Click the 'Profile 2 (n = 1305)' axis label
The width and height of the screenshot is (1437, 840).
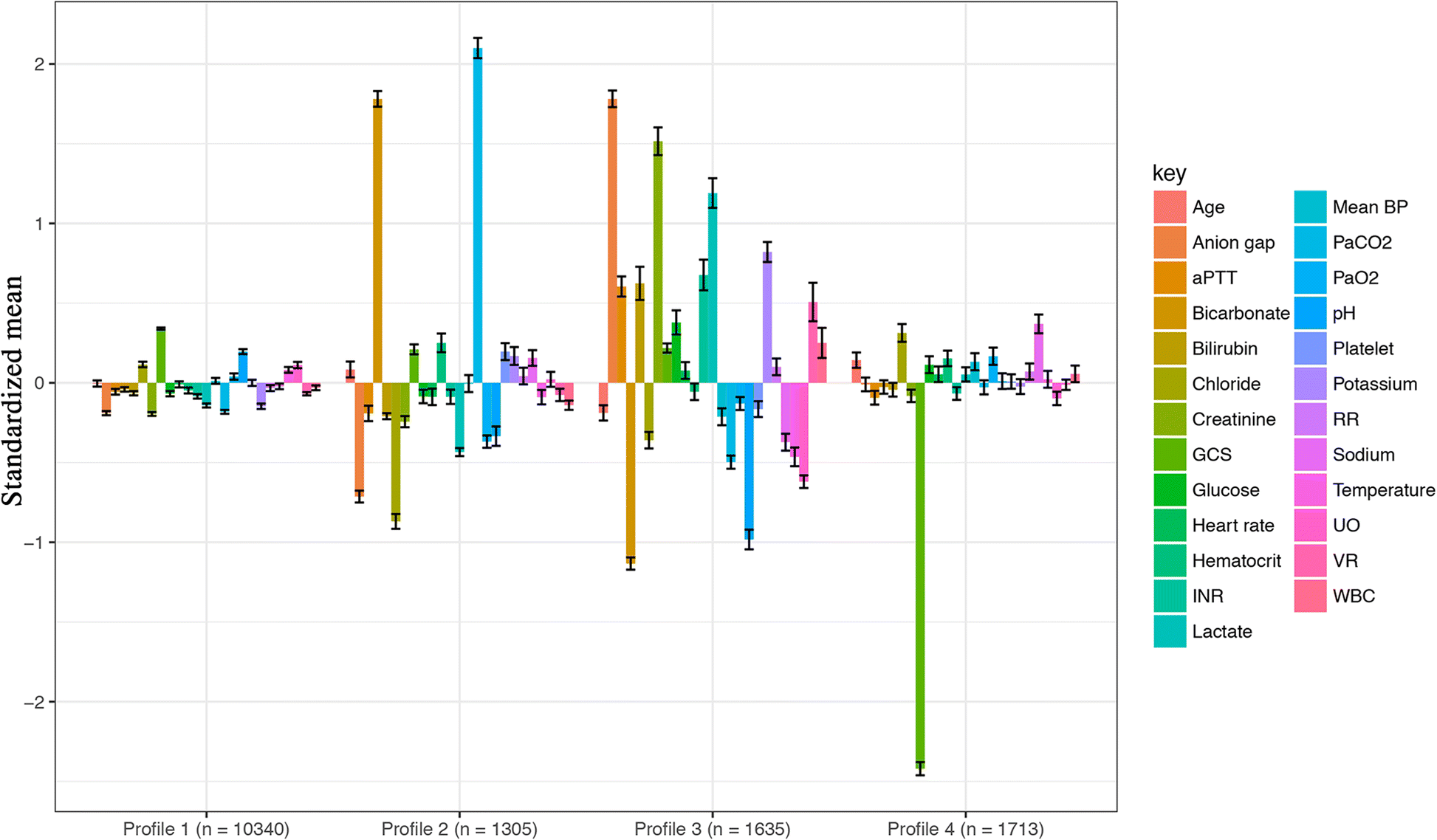point(459,829)
